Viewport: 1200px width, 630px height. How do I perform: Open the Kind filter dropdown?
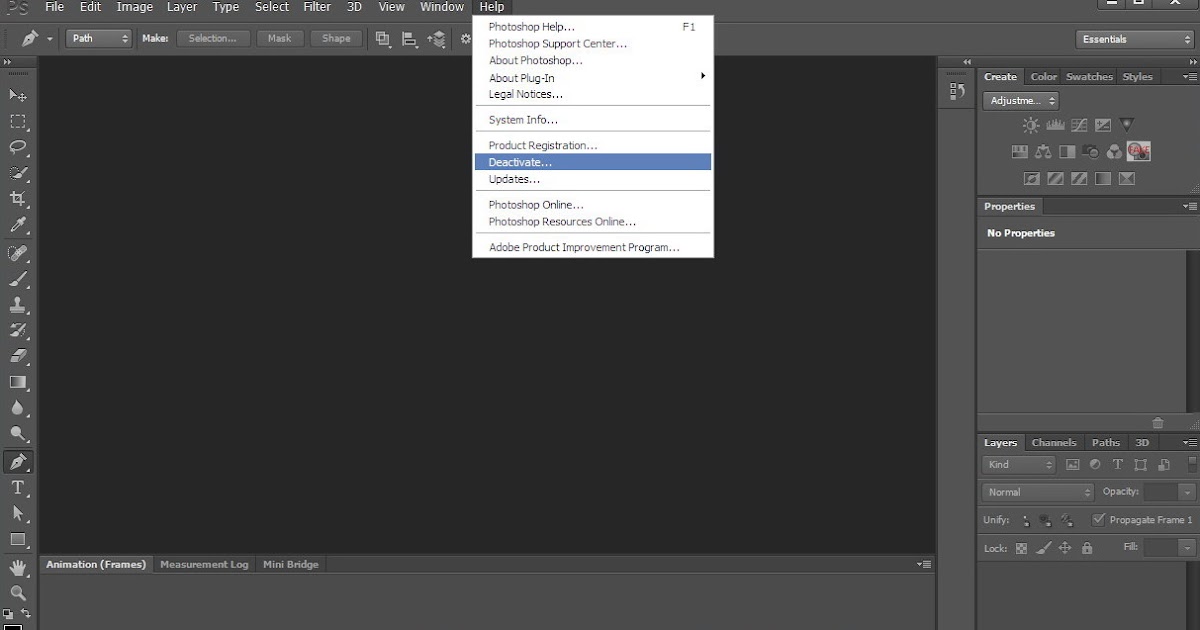point(1019,465)
